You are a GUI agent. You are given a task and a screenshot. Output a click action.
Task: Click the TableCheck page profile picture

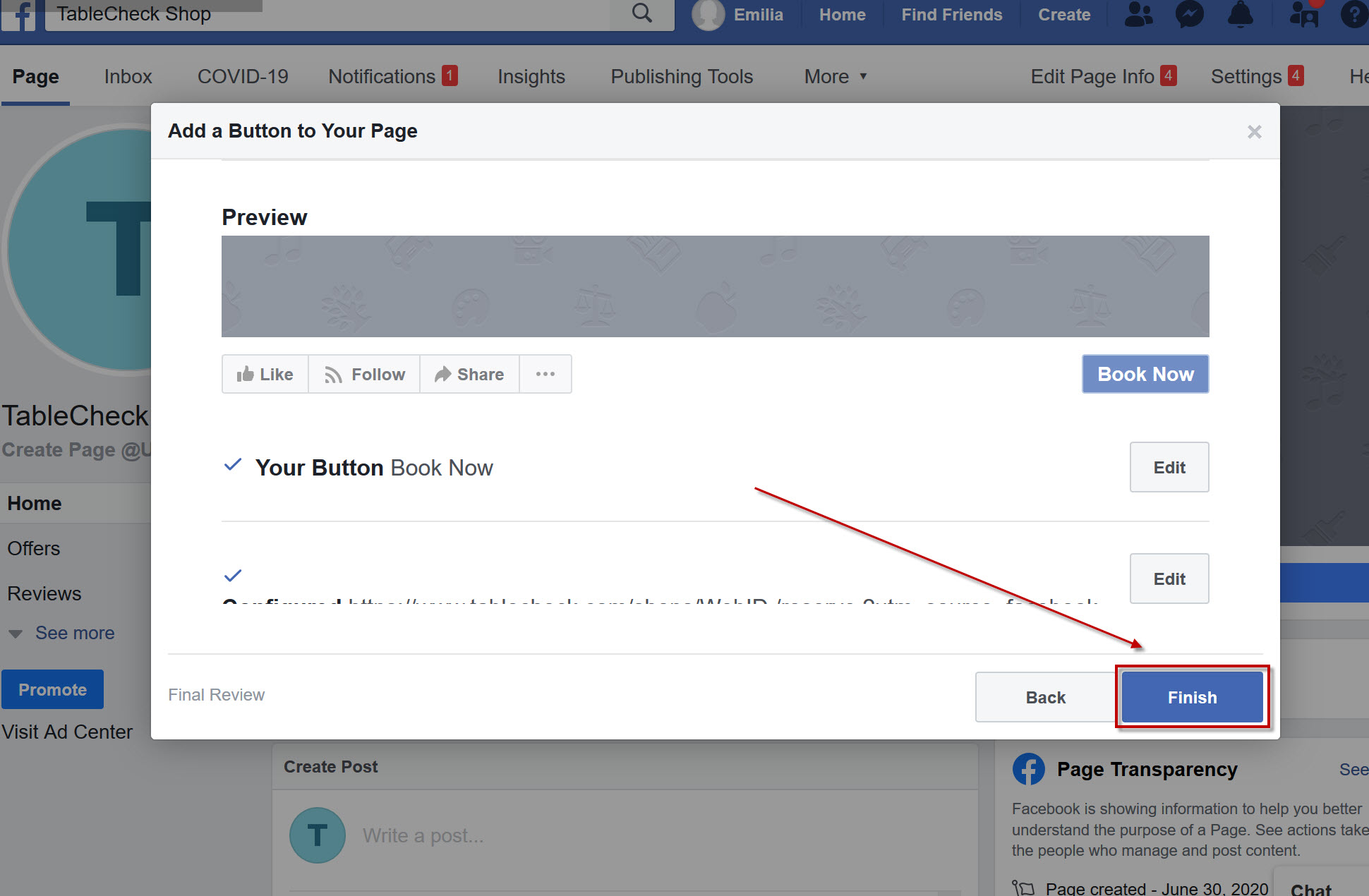point(78,250)
